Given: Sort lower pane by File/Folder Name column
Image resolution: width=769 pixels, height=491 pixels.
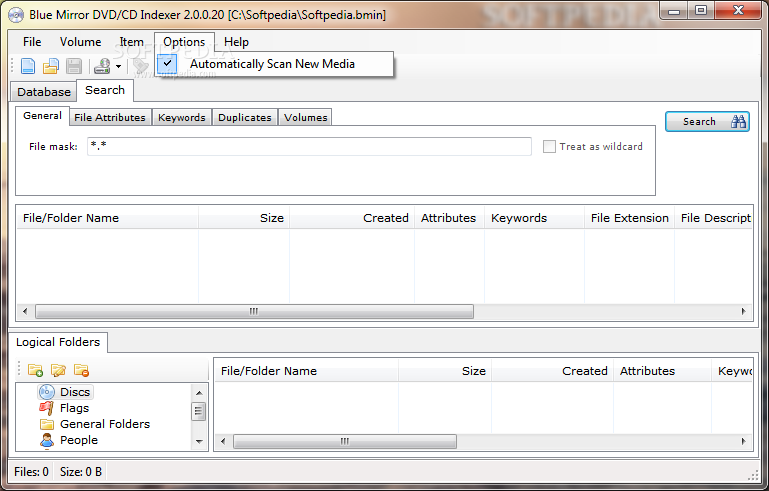Looking at the screenshot, I should tap(307, 371).
